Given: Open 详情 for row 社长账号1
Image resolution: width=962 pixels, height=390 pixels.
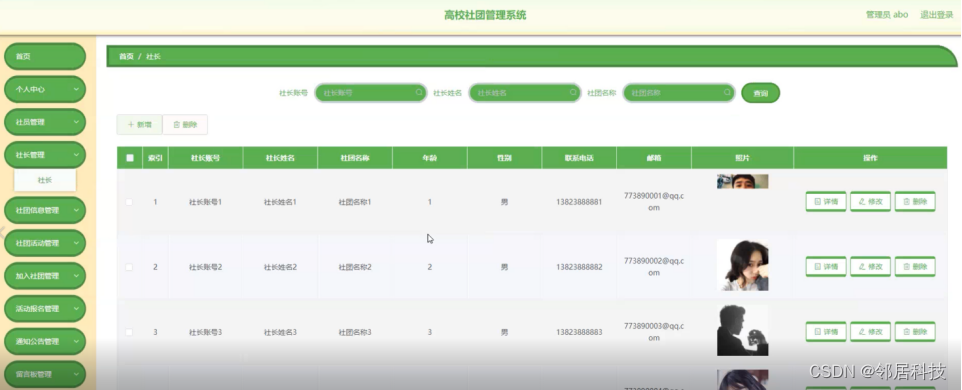Looking at the screenshot, I should click(826, 202).
